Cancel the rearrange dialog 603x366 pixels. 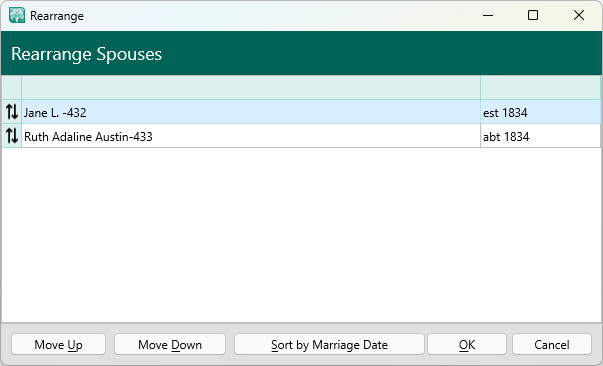(x=551, y=344)
